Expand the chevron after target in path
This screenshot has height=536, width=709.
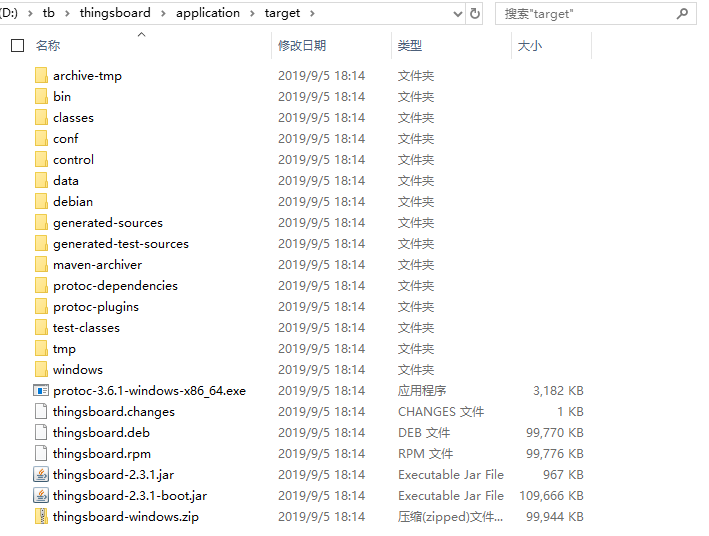pyautogui.click(x=312, y=14)
